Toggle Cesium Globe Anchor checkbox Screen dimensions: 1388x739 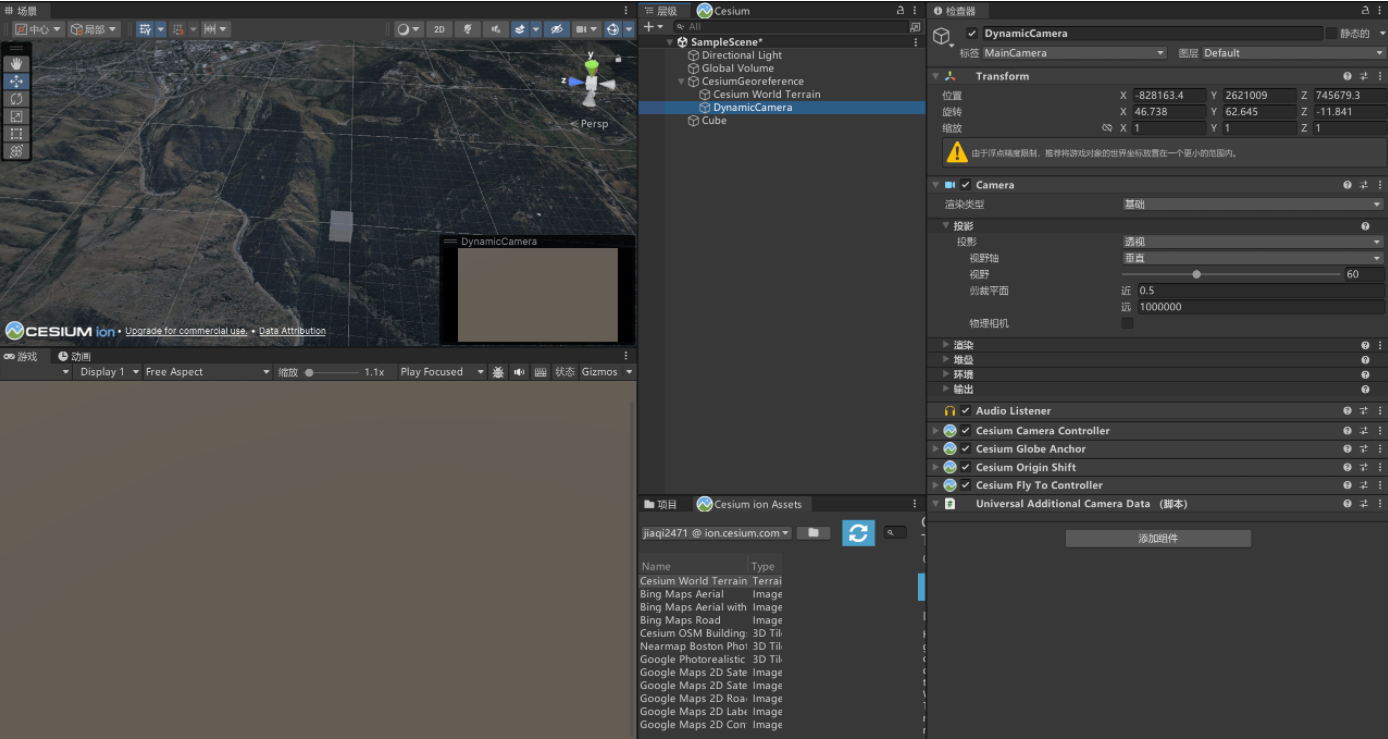(x=965, y=449)
